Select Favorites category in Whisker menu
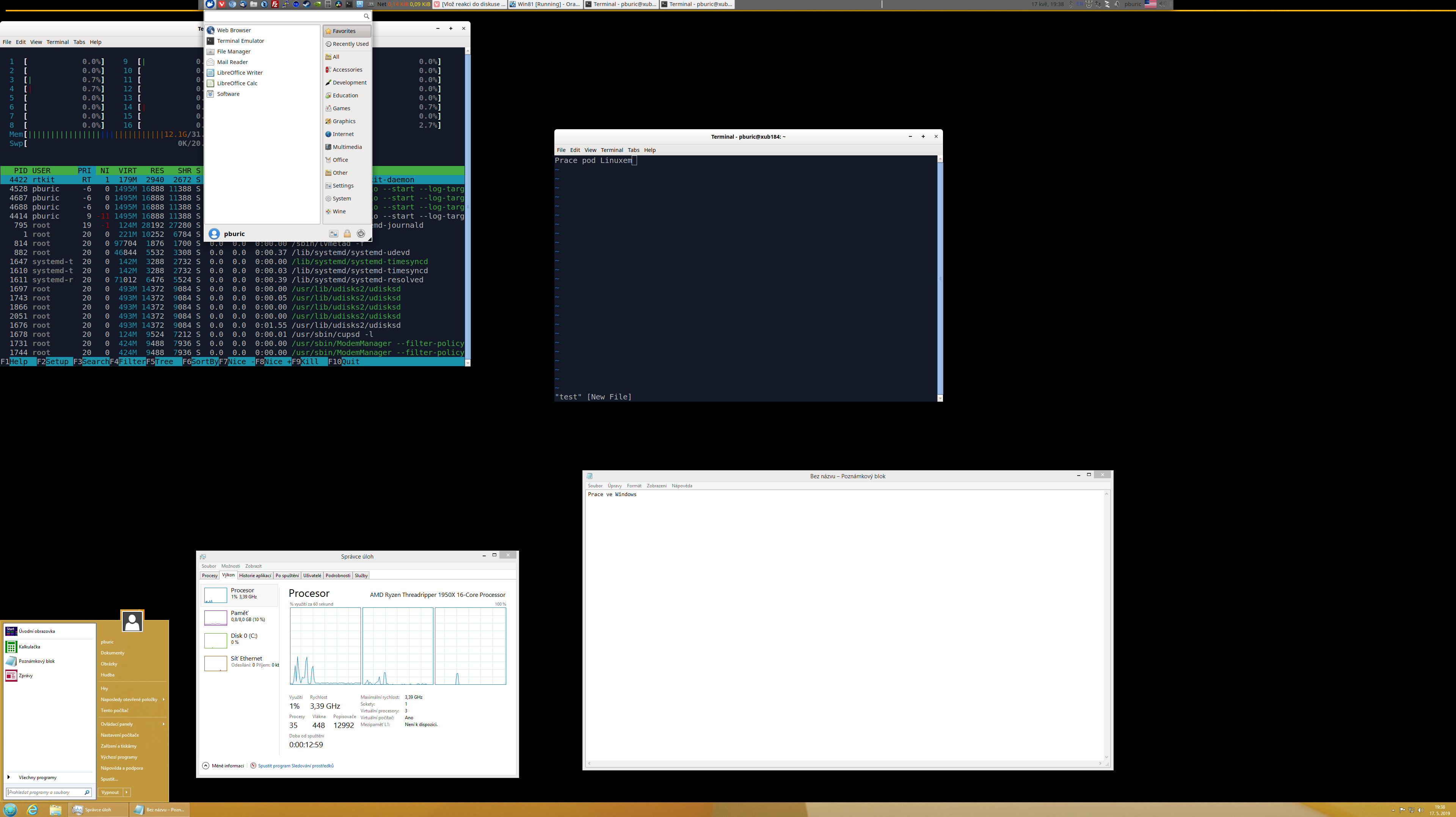 [347, 31]
